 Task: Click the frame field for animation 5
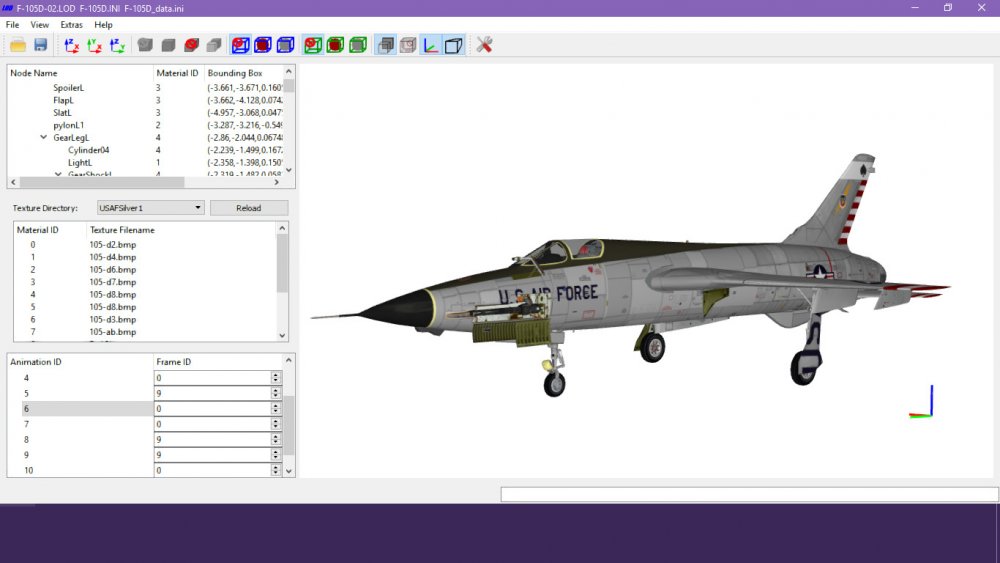point(212,393)
